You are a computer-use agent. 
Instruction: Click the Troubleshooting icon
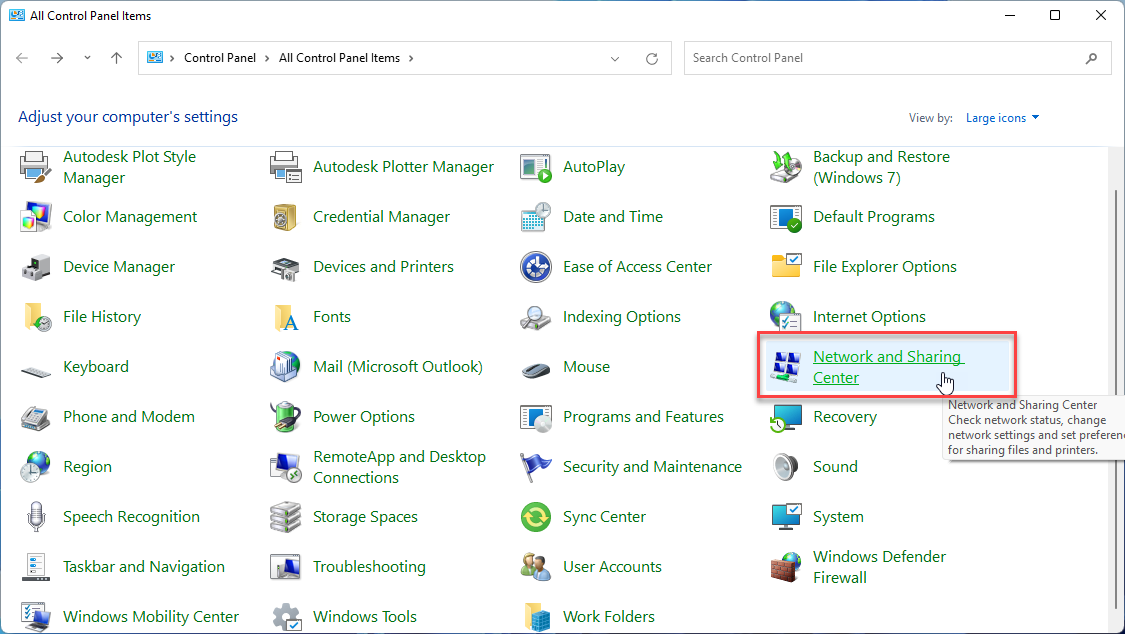[x=285, y=567]
